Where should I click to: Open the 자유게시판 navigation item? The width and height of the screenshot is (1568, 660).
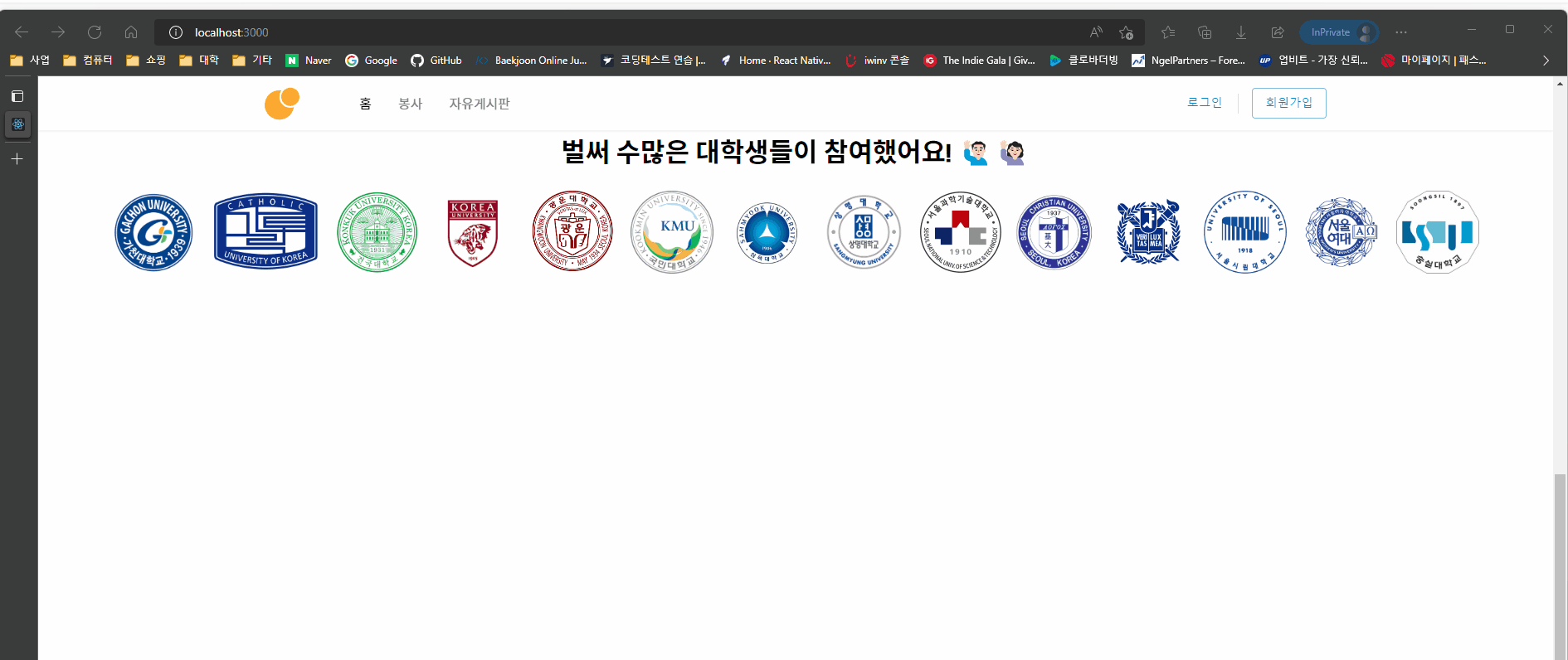click(x=480, y=104)
